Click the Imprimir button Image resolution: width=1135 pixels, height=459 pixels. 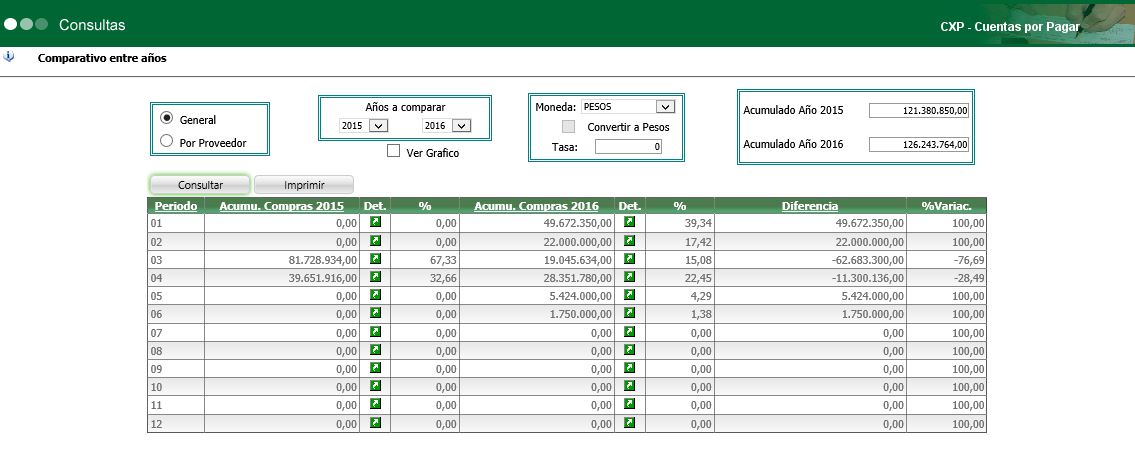tap(304, 185)
